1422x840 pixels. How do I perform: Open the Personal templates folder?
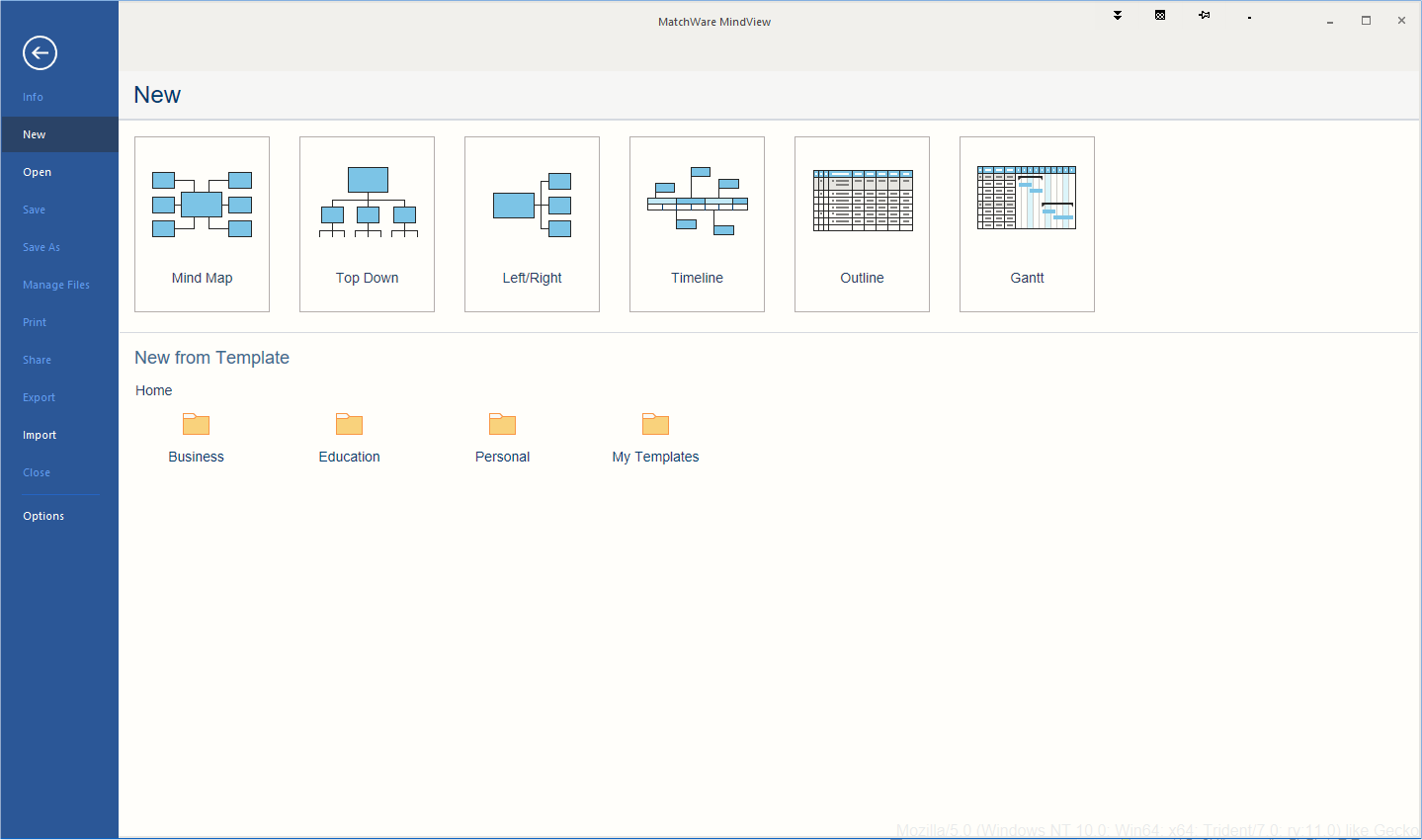click(x=502, y=438)
